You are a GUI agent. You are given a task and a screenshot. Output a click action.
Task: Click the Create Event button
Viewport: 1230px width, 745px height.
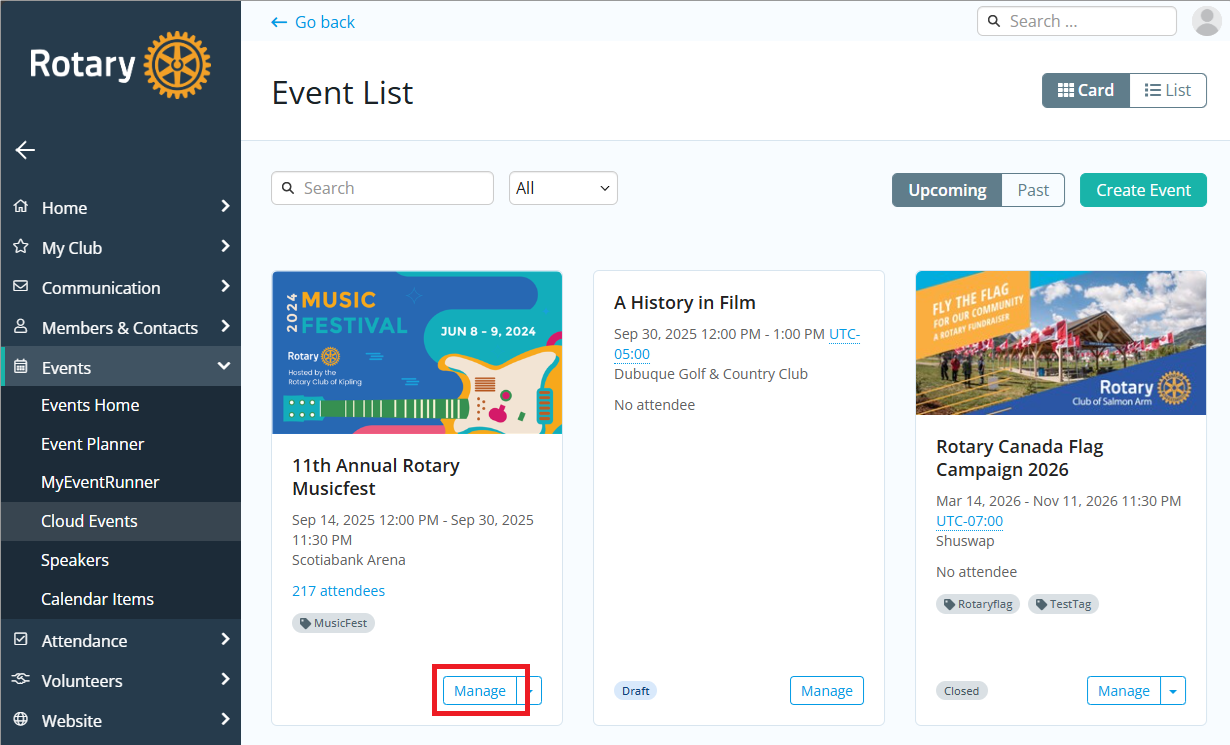[x=1143, y=190]
